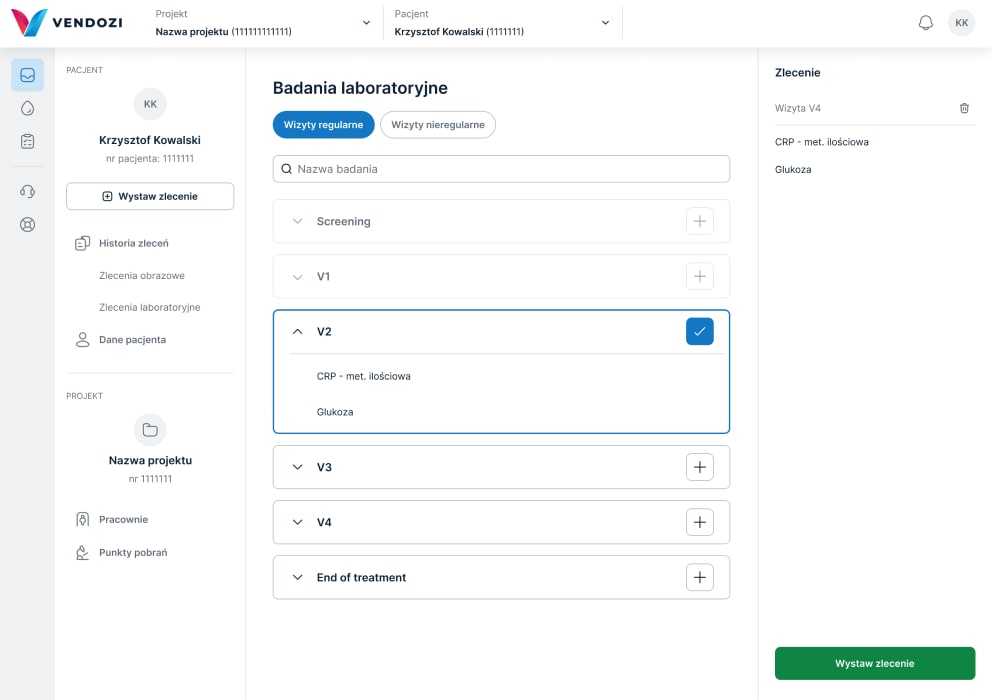The image size is (992, 700).
Task: Switch to Wizyty nieregularne tab
Action: pos(437,125)
